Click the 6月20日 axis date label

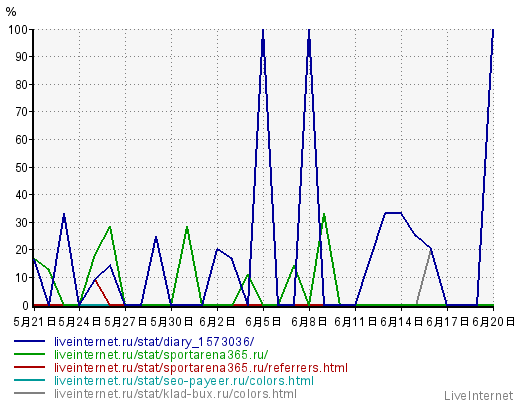[493, 322]
